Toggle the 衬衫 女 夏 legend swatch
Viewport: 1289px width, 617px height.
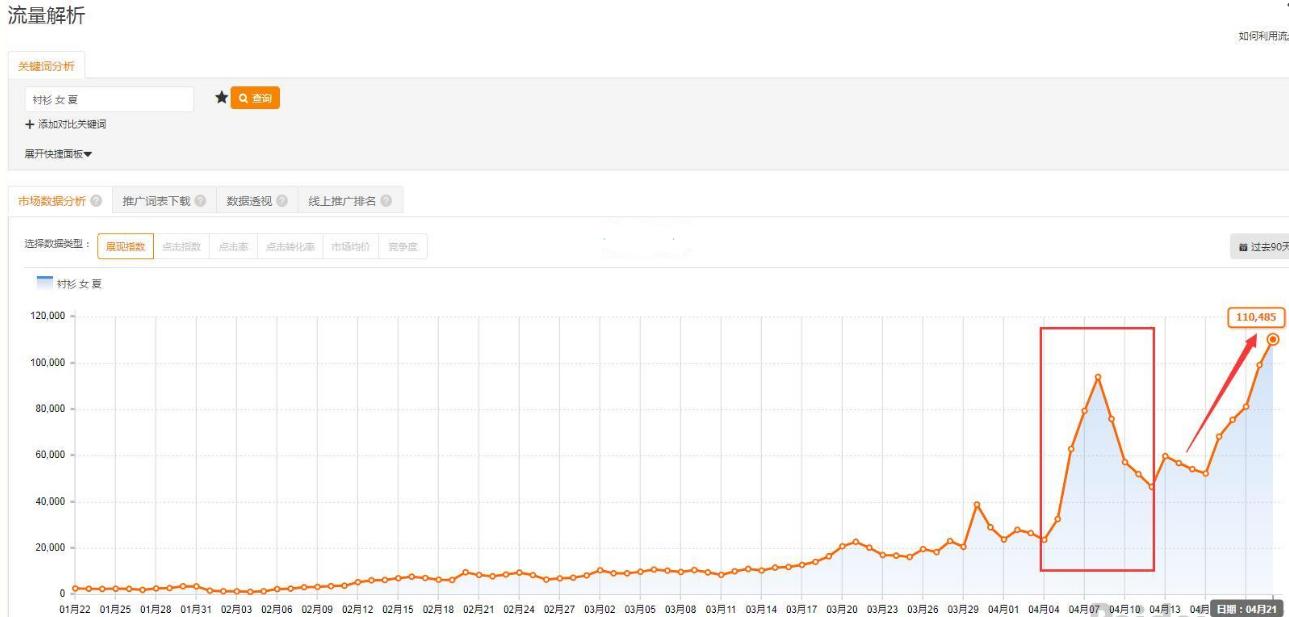45,283
